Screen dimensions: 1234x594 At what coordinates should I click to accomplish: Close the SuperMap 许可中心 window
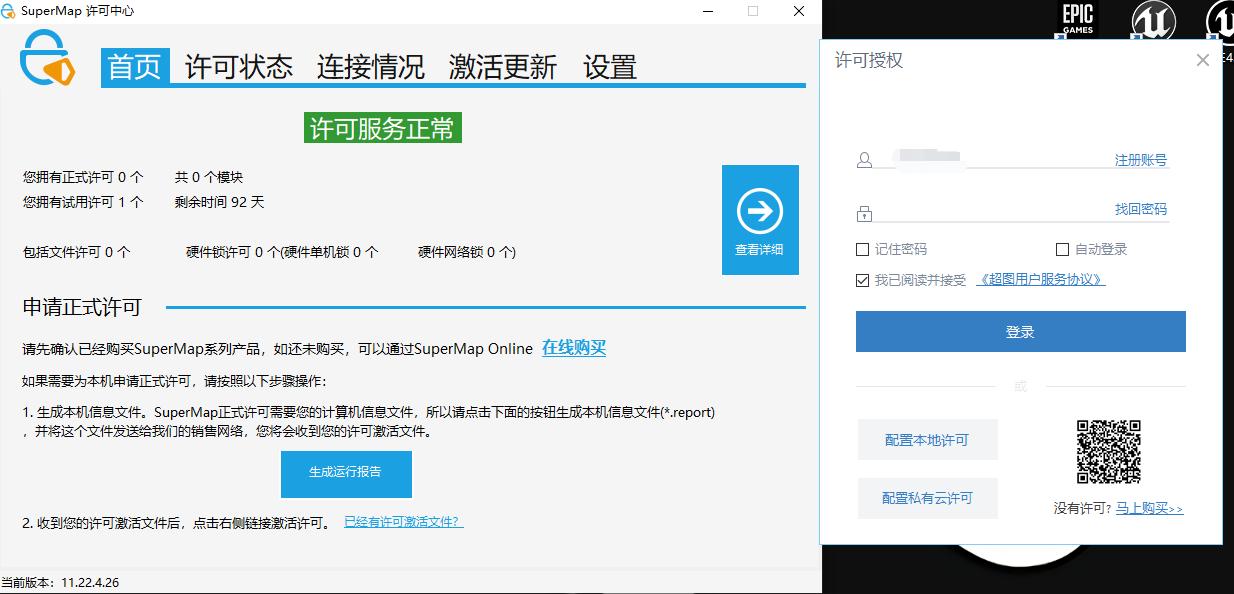[x=799, y=11]
